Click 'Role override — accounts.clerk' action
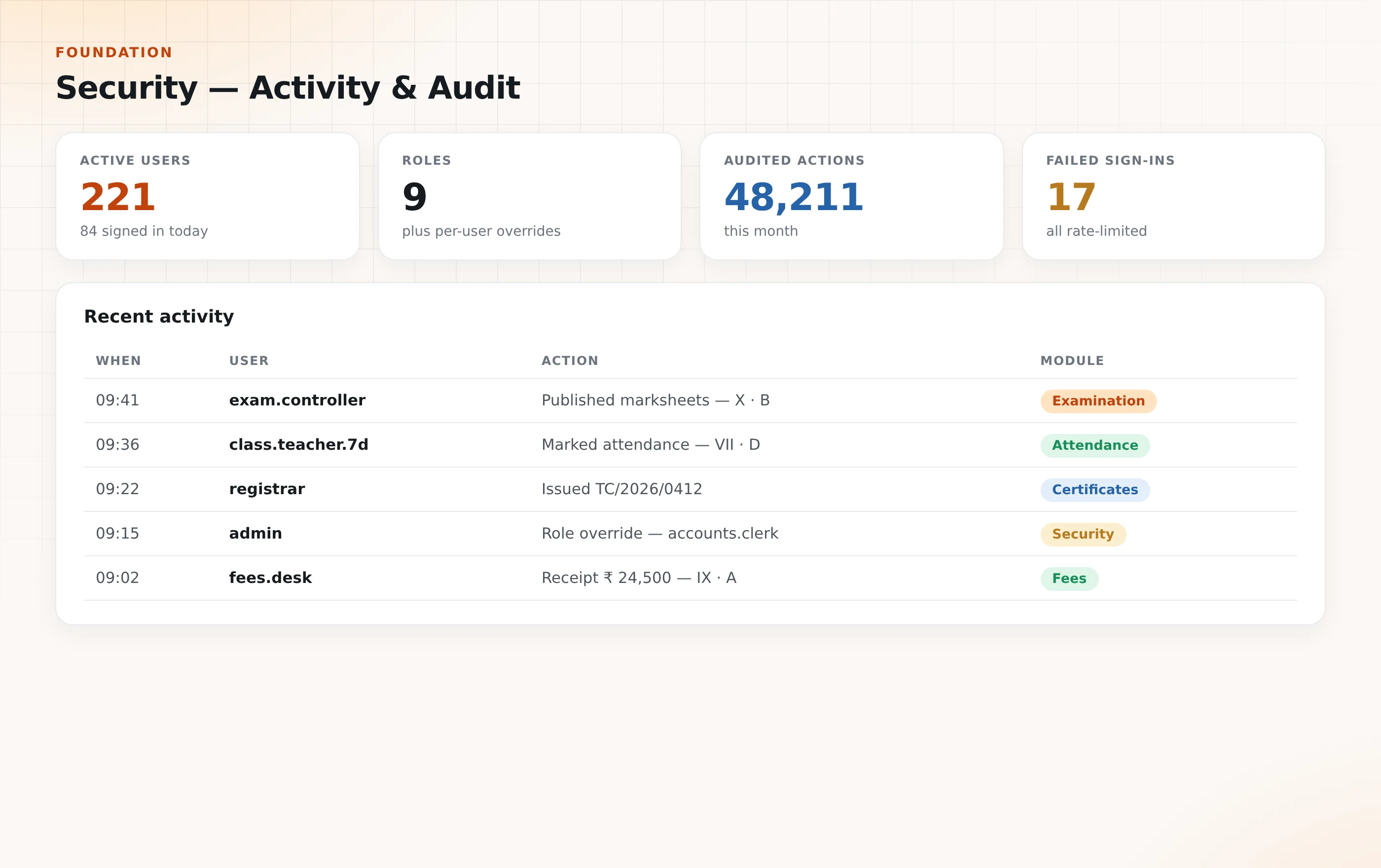The width and height of the screenshot is (1381, 868). [660, 533]
